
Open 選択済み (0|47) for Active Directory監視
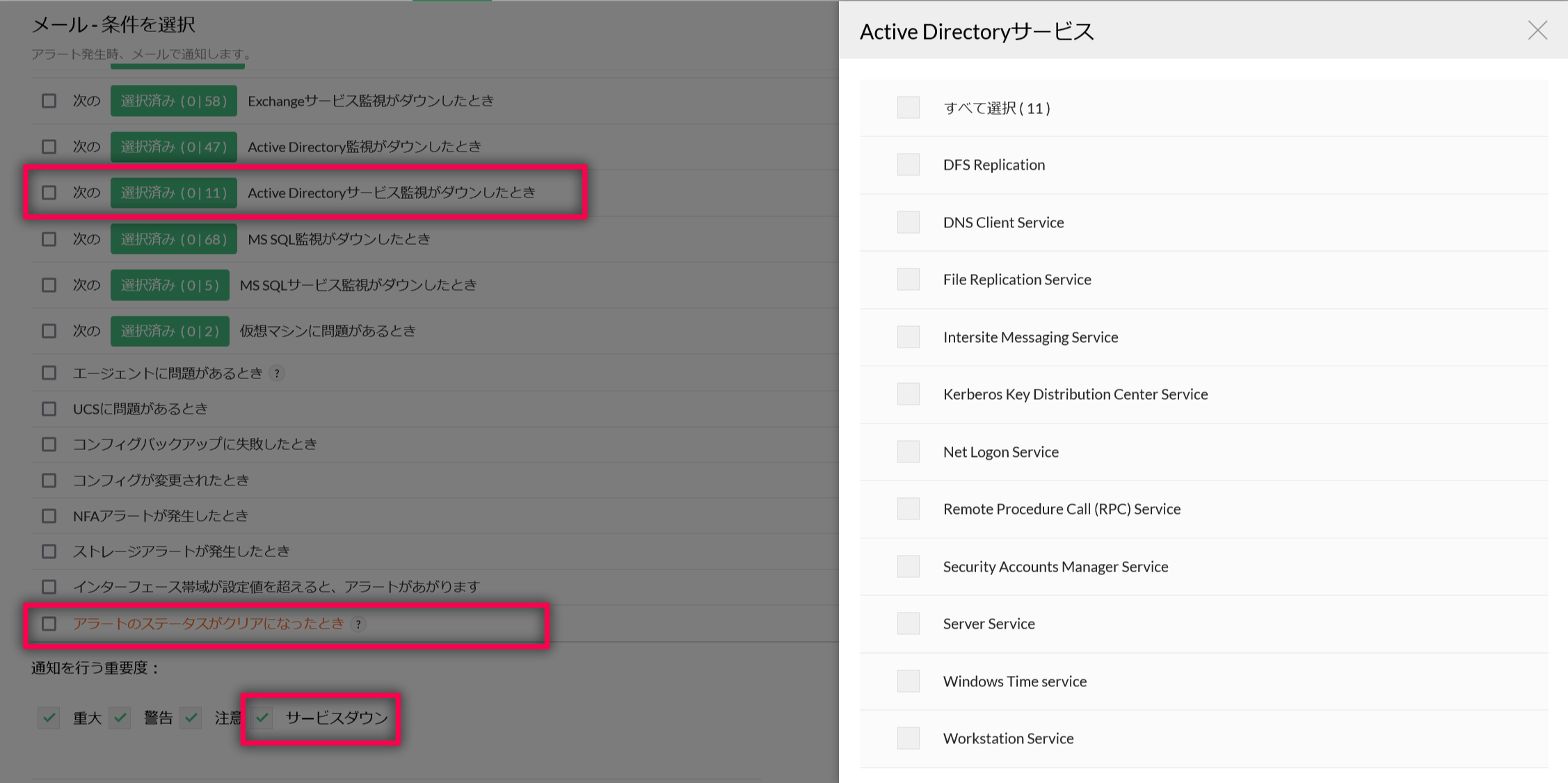click(x=173, y=147)
